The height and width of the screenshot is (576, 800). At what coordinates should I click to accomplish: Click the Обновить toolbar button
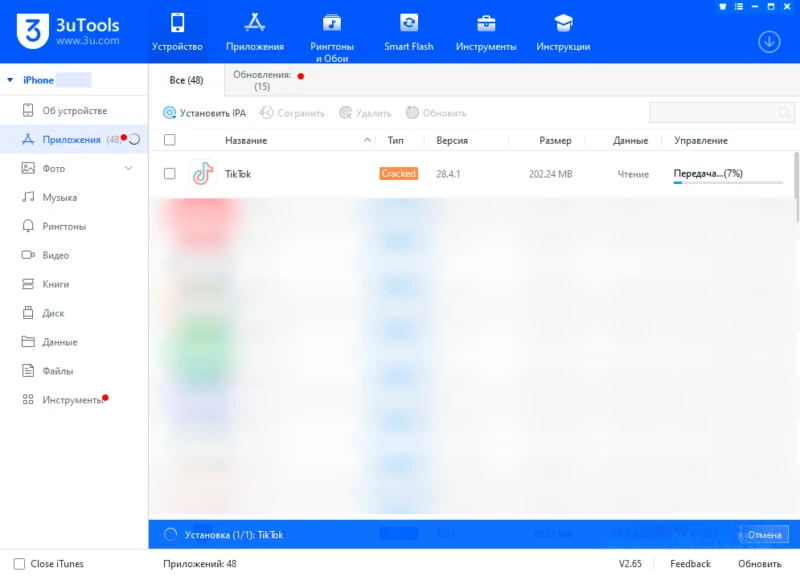(436, 113)
